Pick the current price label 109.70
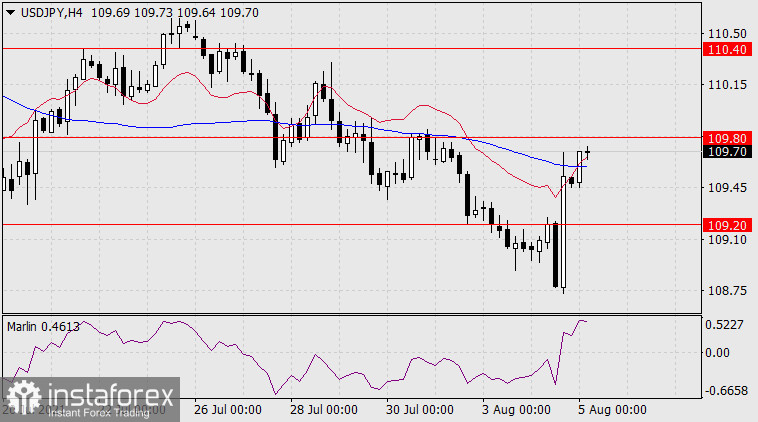Viewport: 758px width, 422px height. (728, 152)
